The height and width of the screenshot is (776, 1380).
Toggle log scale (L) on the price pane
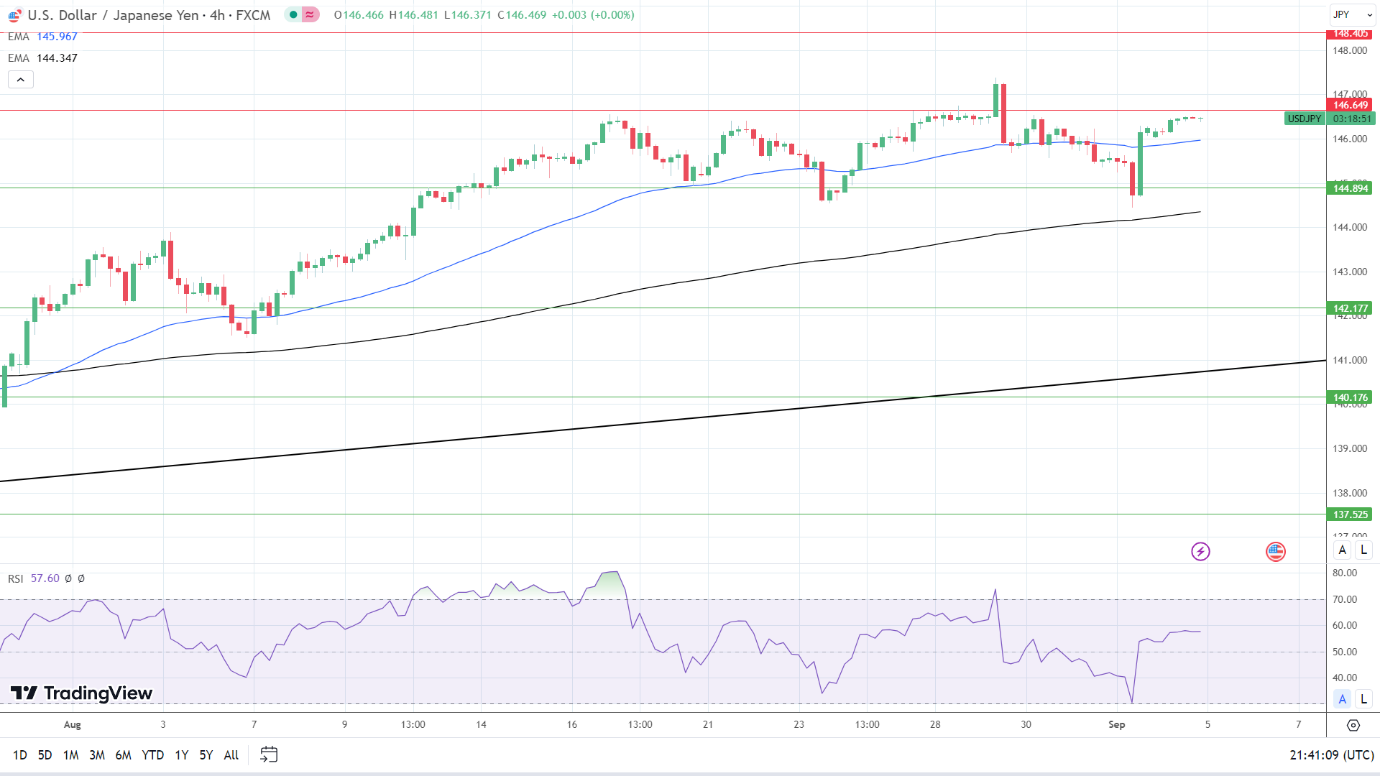tap(1364, 550)
